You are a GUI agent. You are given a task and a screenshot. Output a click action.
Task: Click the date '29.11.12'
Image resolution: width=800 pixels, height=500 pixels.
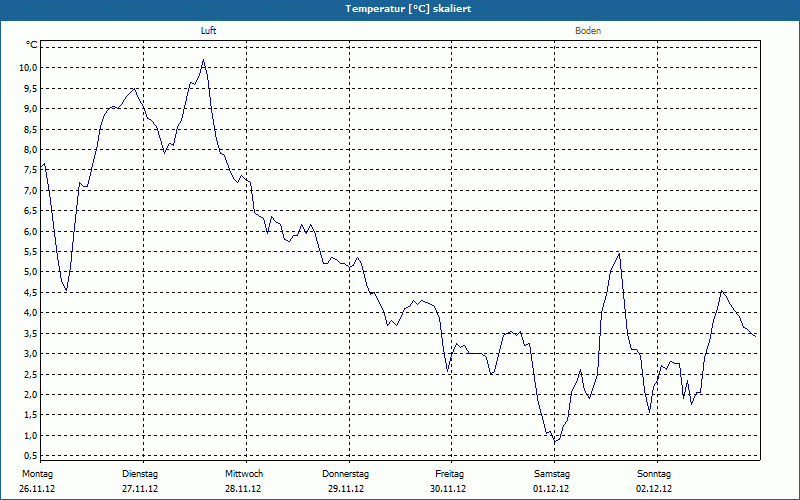(346, 489)
